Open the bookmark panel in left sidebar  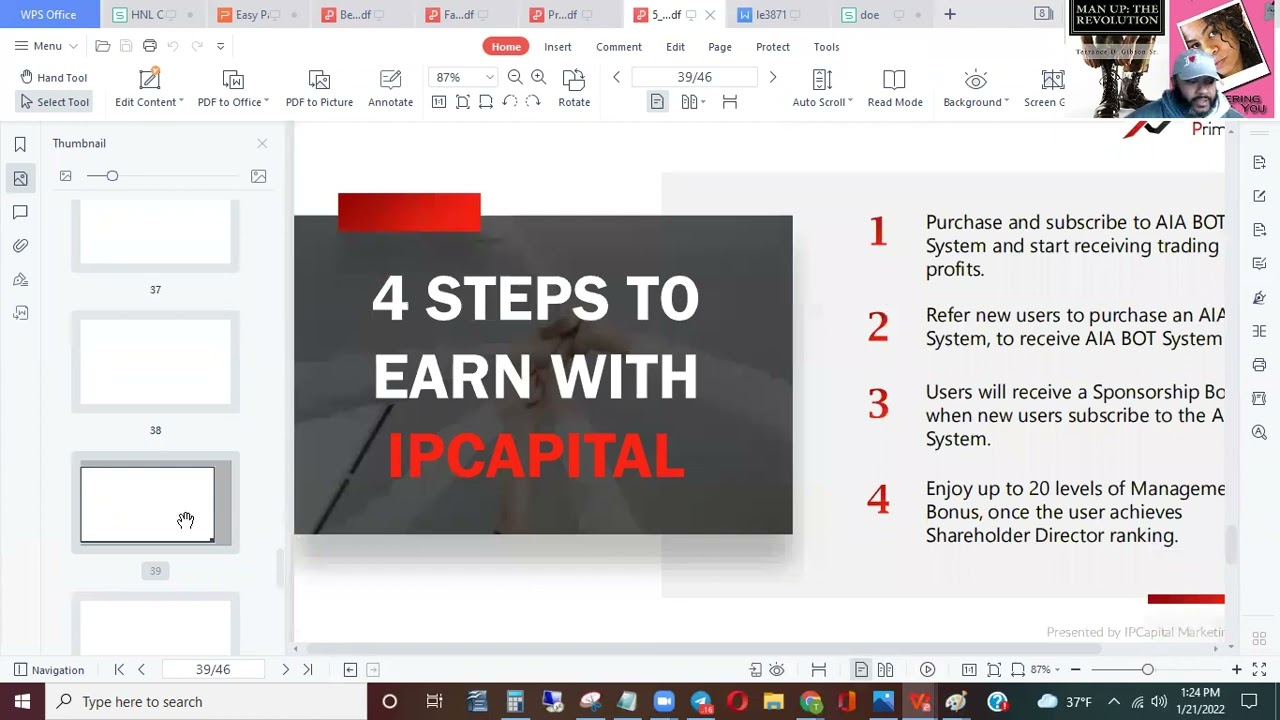(20, 144)
